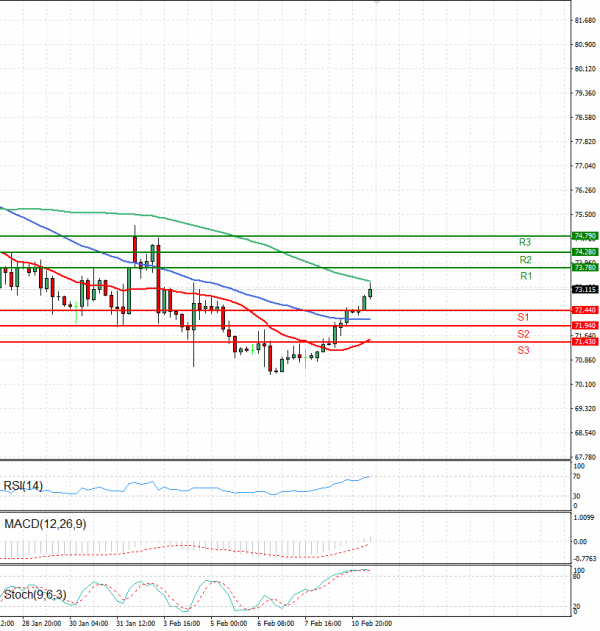Viewport: 600px width, 631px height.
Task: Select the Stoch(9,6,3) indicator label
Action: pos(35,593)
